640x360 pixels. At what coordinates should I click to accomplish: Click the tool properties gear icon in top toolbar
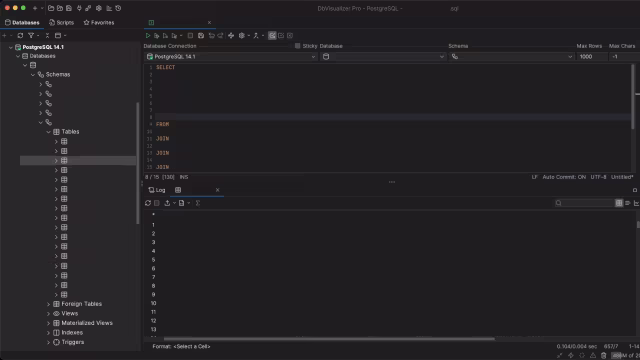pos(99,8)
